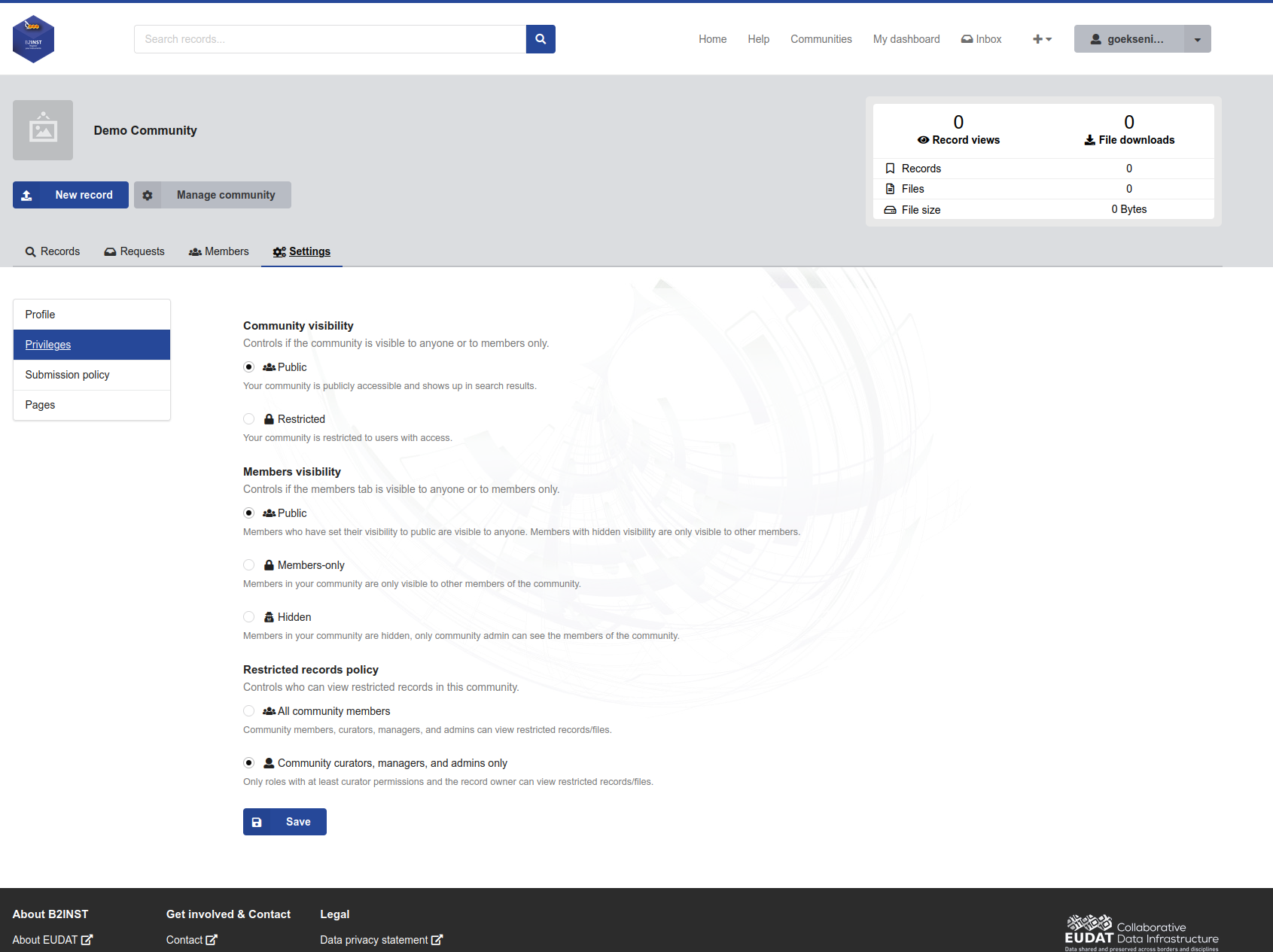Click the goekseni user account button

(1128, 39)
